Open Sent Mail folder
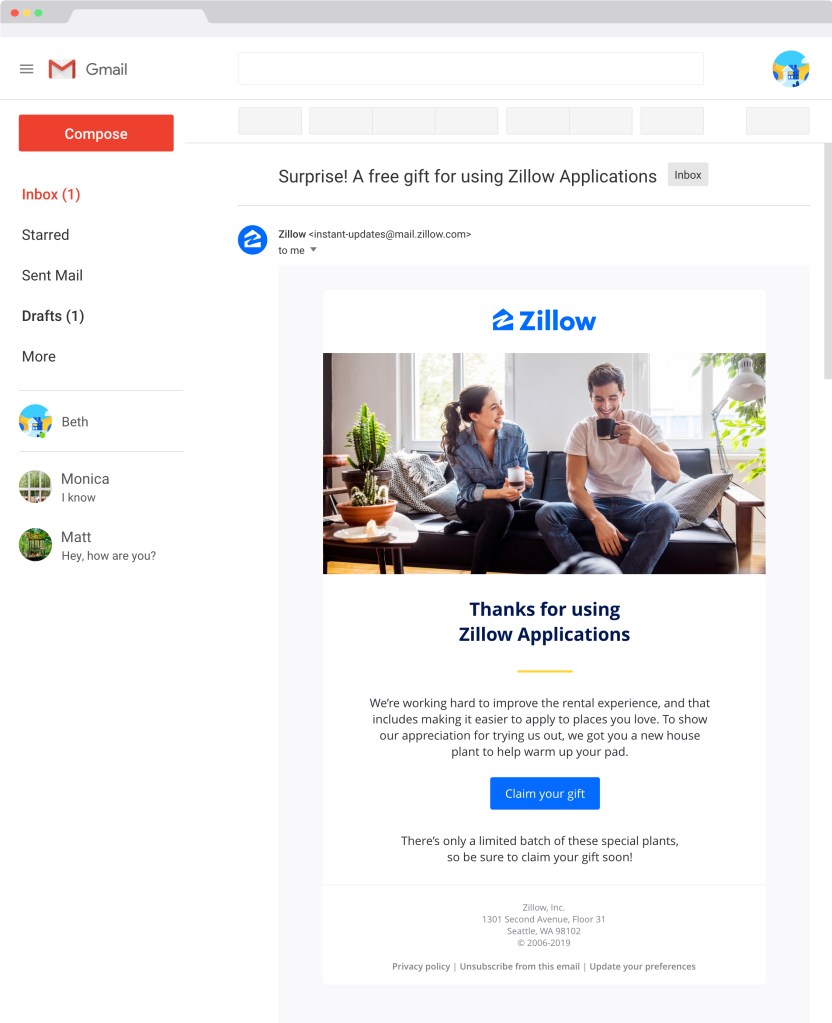The image size is (832, 1023). click(x=52, y=275)
